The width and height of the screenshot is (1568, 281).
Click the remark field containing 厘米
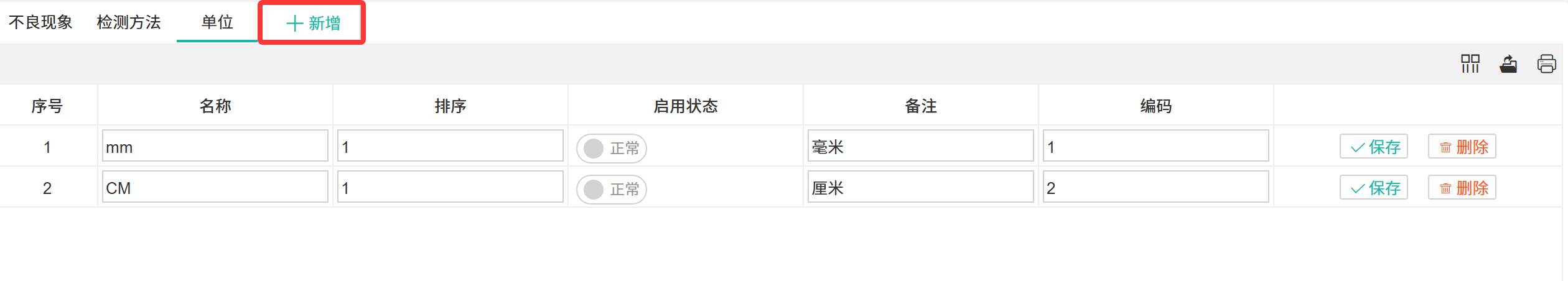click(921, 187)
